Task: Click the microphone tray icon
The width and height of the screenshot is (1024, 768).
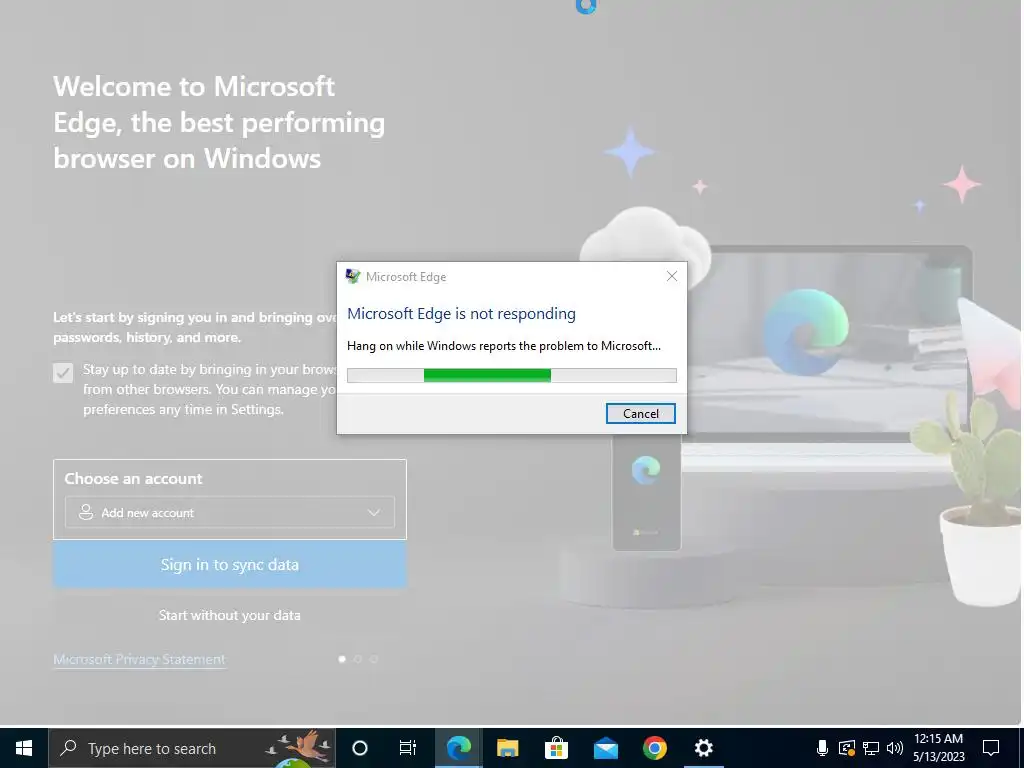Action: 822,748
